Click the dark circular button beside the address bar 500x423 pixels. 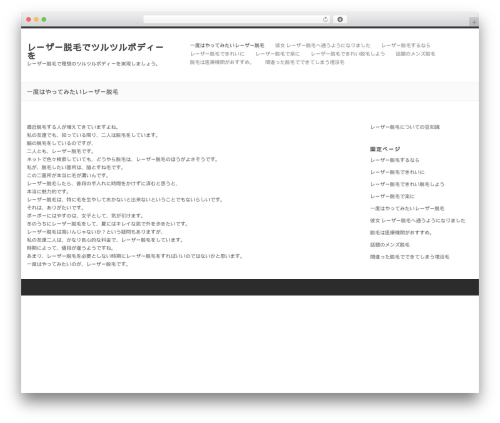point(340,19)
